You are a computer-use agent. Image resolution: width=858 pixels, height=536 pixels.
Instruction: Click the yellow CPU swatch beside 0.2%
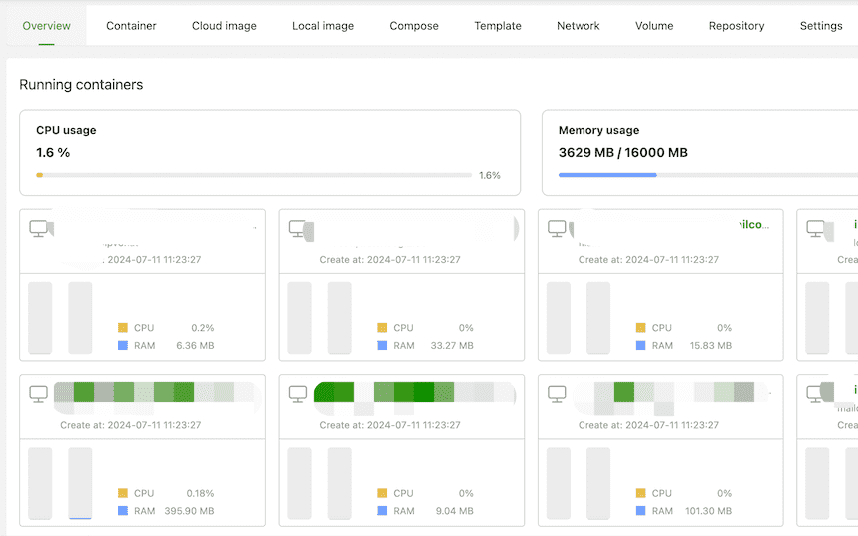[x=123, y=328]
